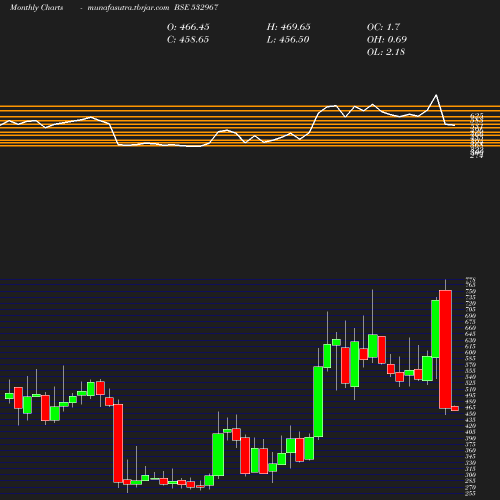Click the 480 price axis label
This screenshot has height=500, width=500.
(x=470, y=401)
